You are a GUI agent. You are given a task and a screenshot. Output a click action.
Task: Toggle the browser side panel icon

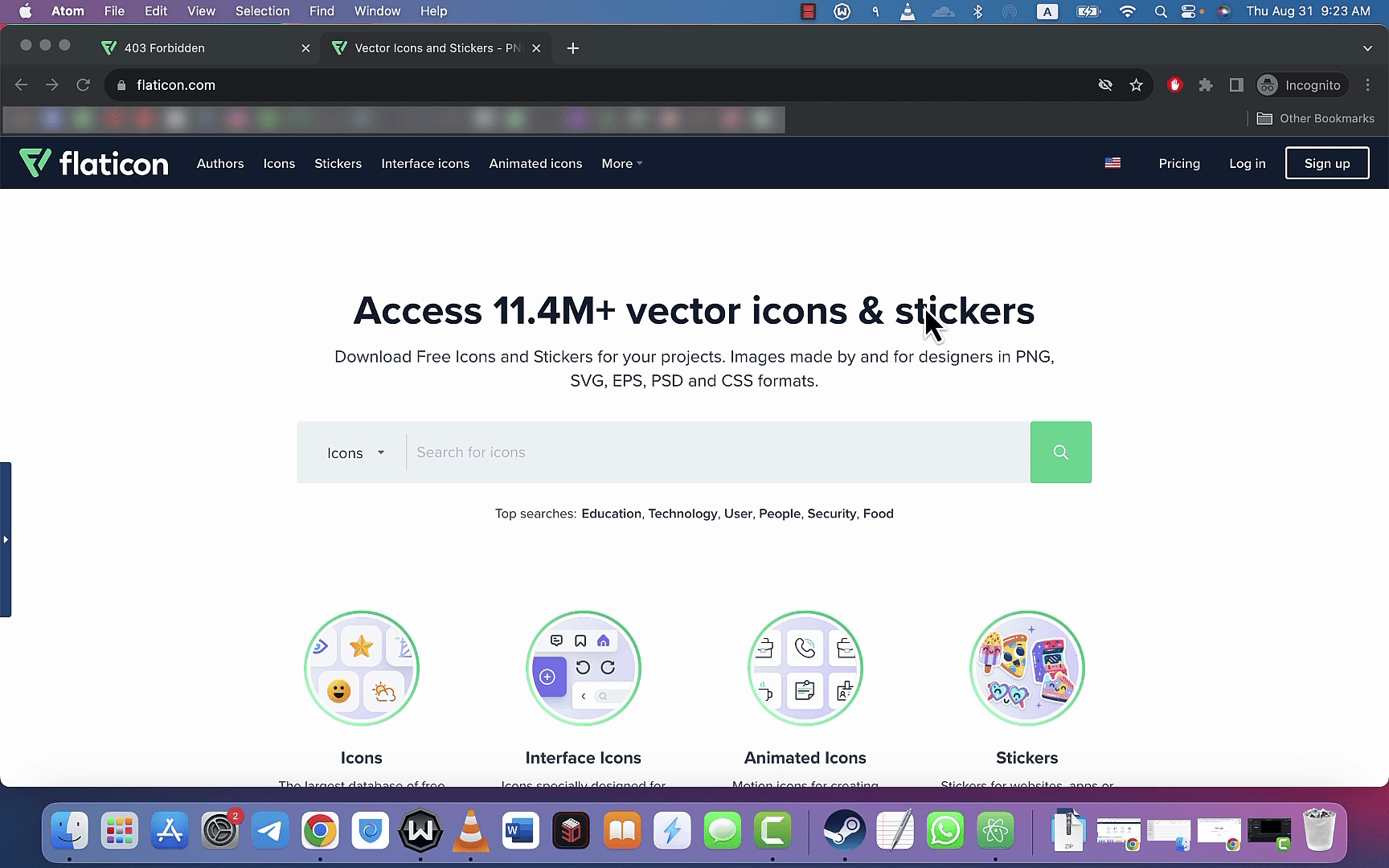(1236, 85)
